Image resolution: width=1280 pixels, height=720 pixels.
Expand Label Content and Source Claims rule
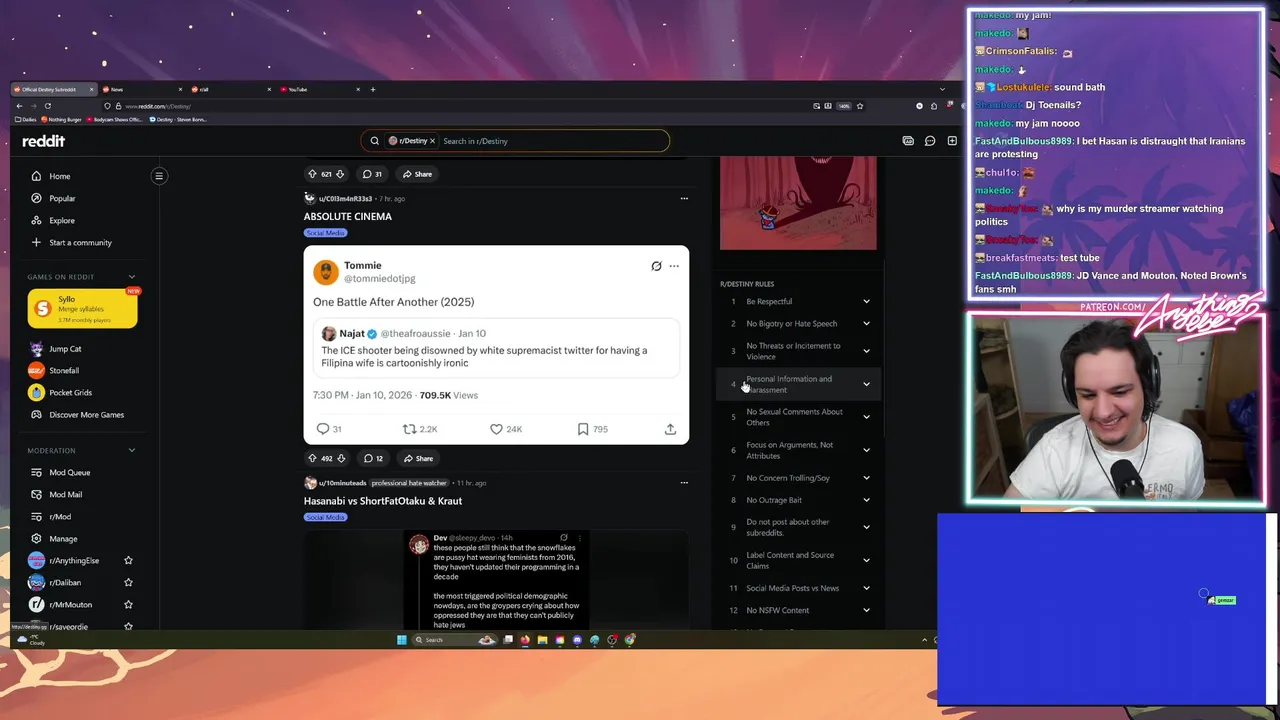[x=866, y=560]
